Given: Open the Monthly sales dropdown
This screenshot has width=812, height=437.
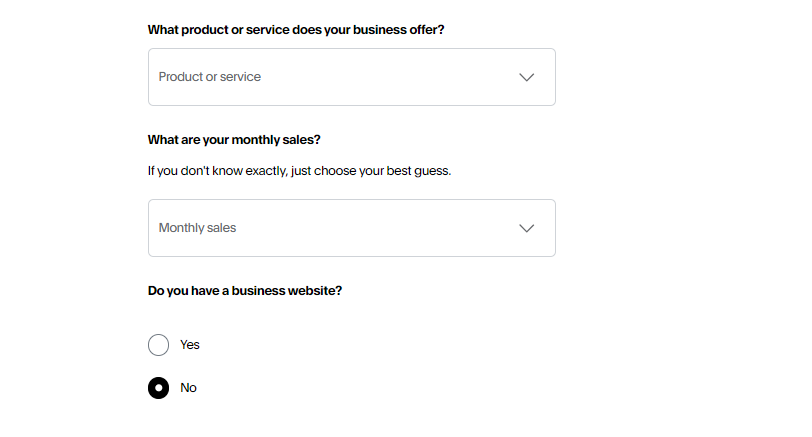Looking at the screenshot, I should (x=351, y=228).
